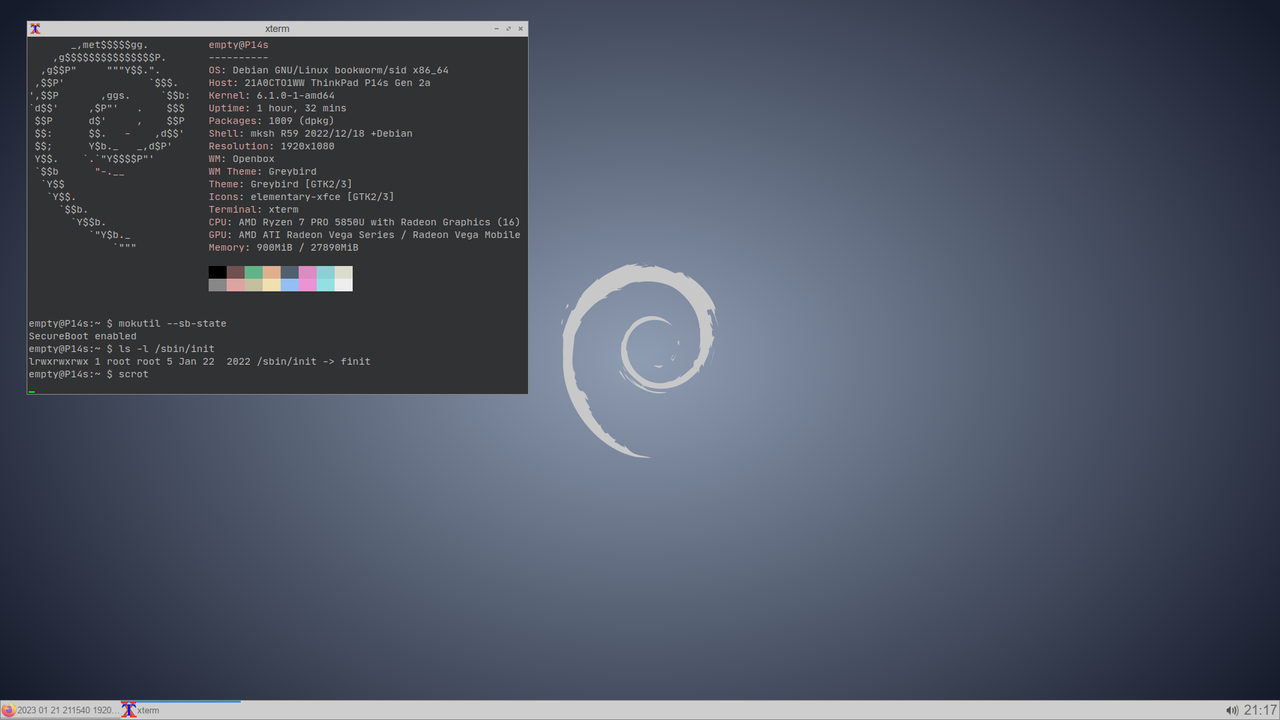1280x720 pixels.
Task: Click the '/sbin/init -> finit' symlink output line
Action: click(x=200, y=361)
